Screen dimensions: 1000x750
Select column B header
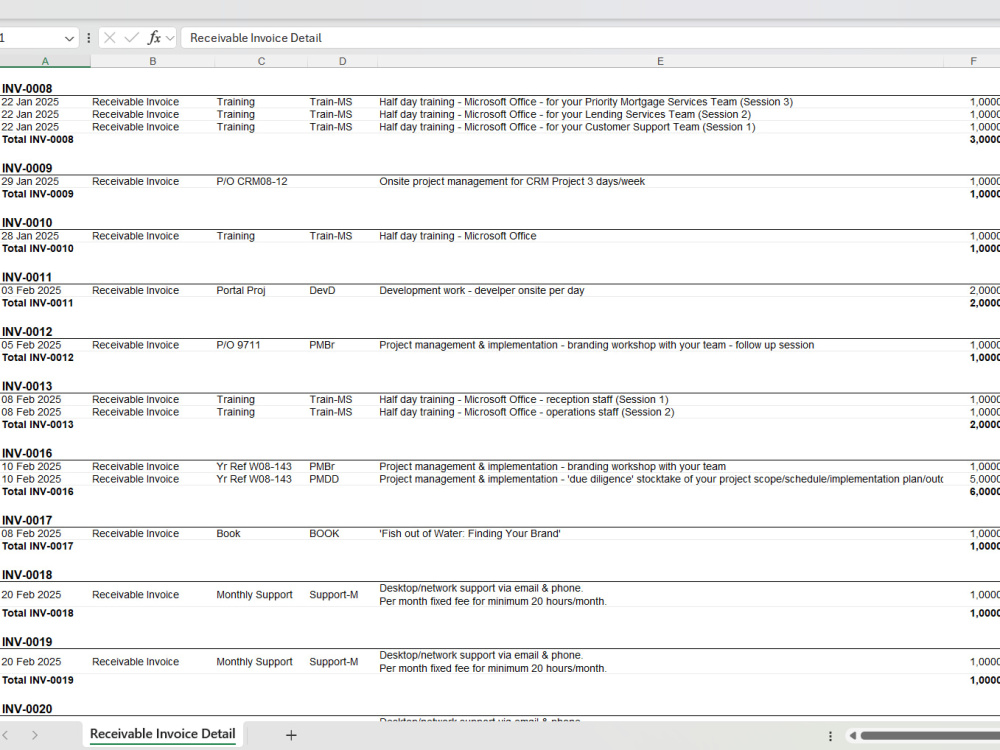click(x=152, y=61)
